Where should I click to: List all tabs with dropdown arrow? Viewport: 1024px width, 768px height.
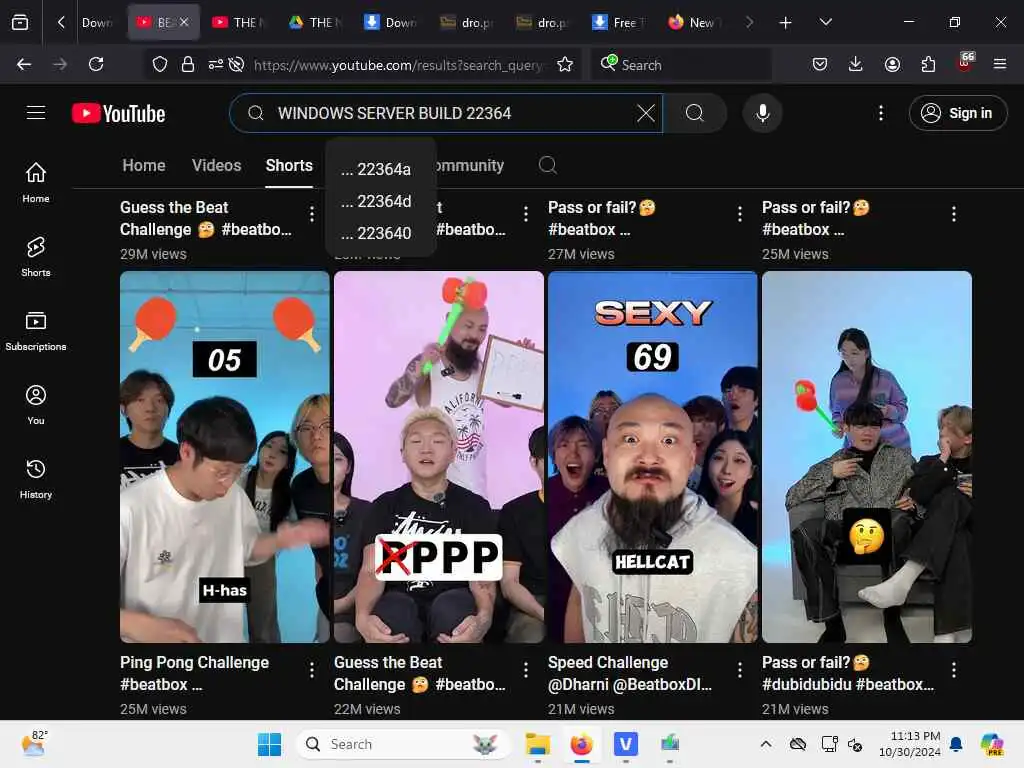point(825,22)
